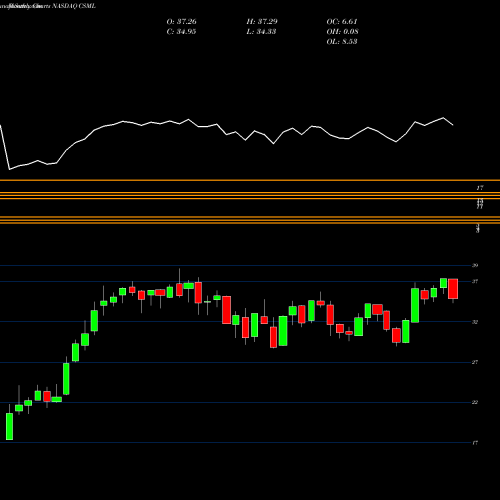
Task: Click the price axis label '22'
Action: coord(475,402)
